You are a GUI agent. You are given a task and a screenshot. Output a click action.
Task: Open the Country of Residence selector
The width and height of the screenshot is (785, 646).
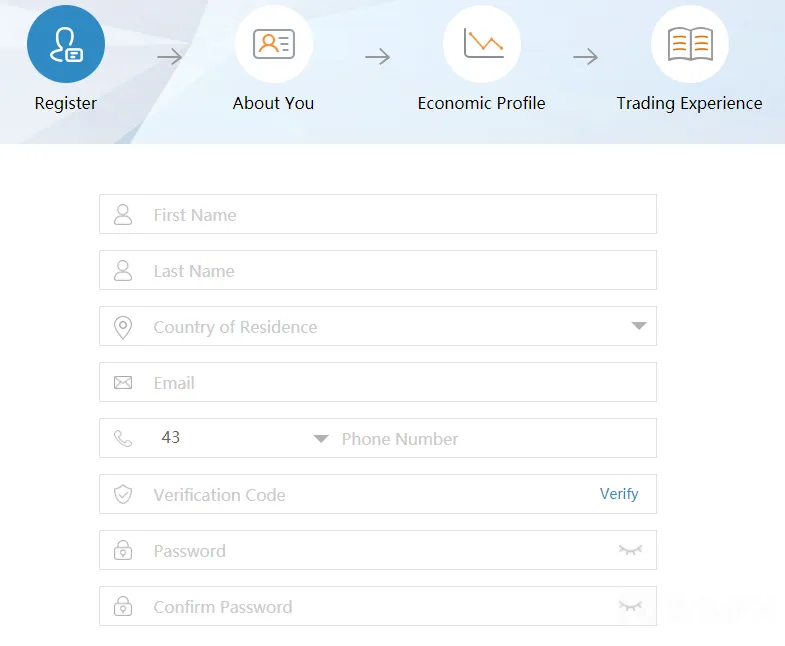(378, 326)
